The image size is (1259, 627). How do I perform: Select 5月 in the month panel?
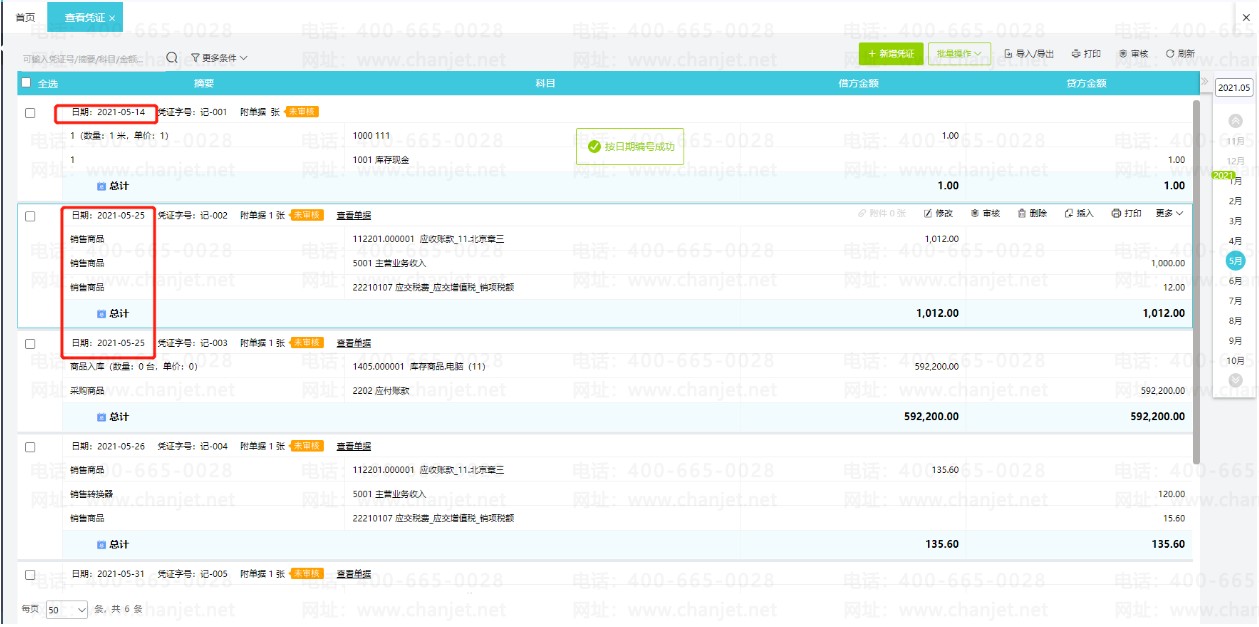(1236, 261)
